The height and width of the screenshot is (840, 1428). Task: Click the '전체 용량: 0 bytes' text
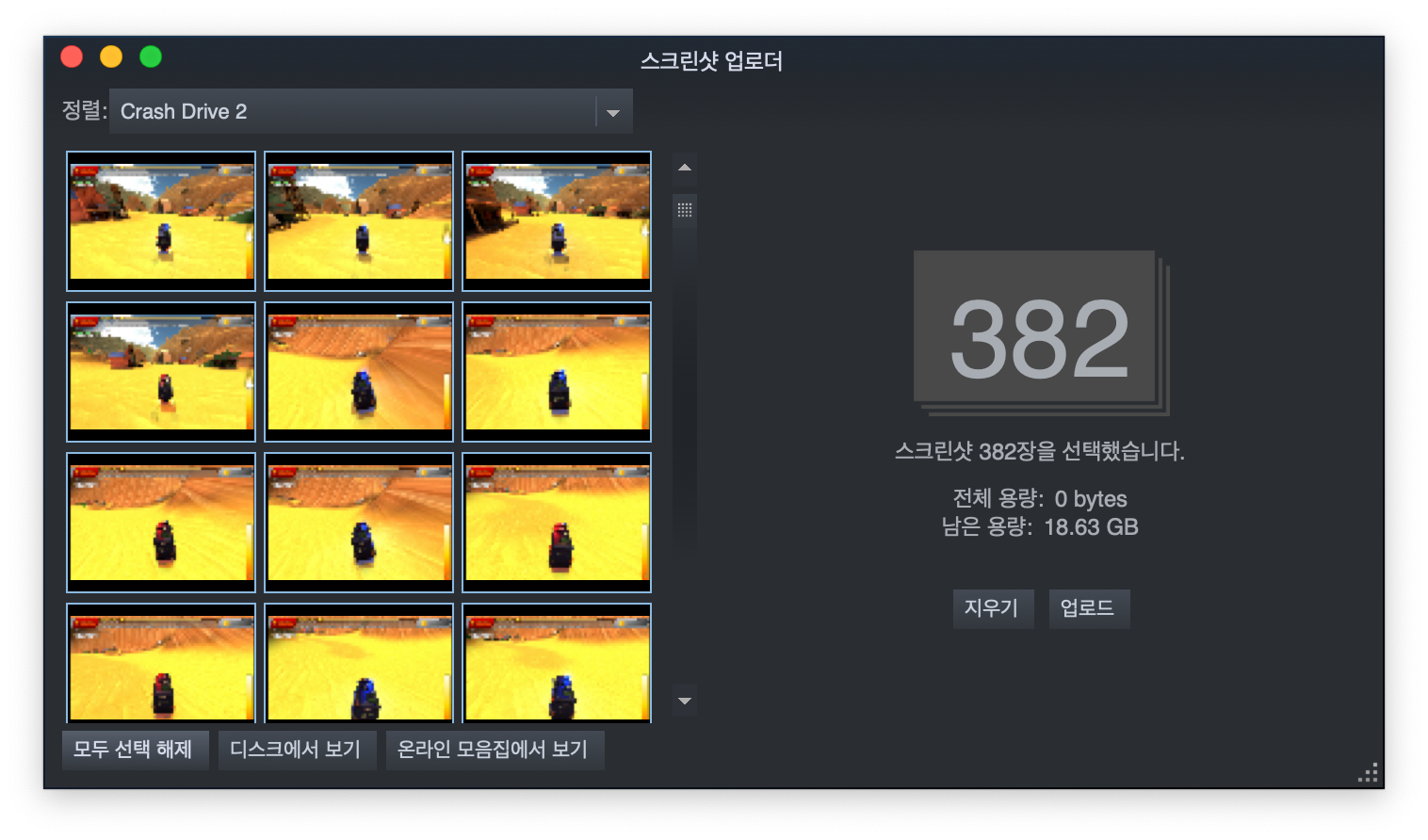(1040, 498)
